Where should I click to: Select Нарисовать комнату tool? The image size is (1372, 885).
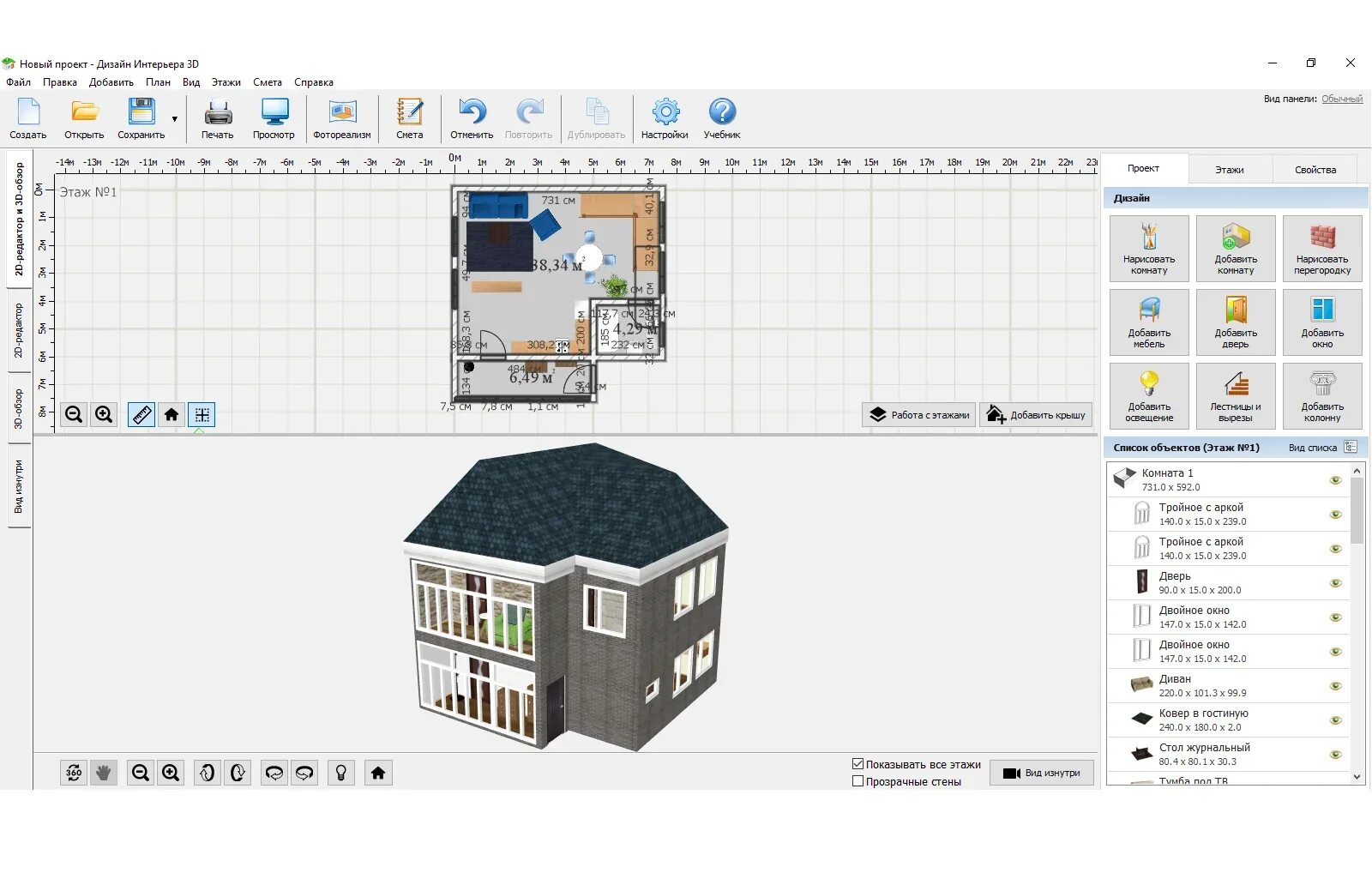coord(1149,249)
